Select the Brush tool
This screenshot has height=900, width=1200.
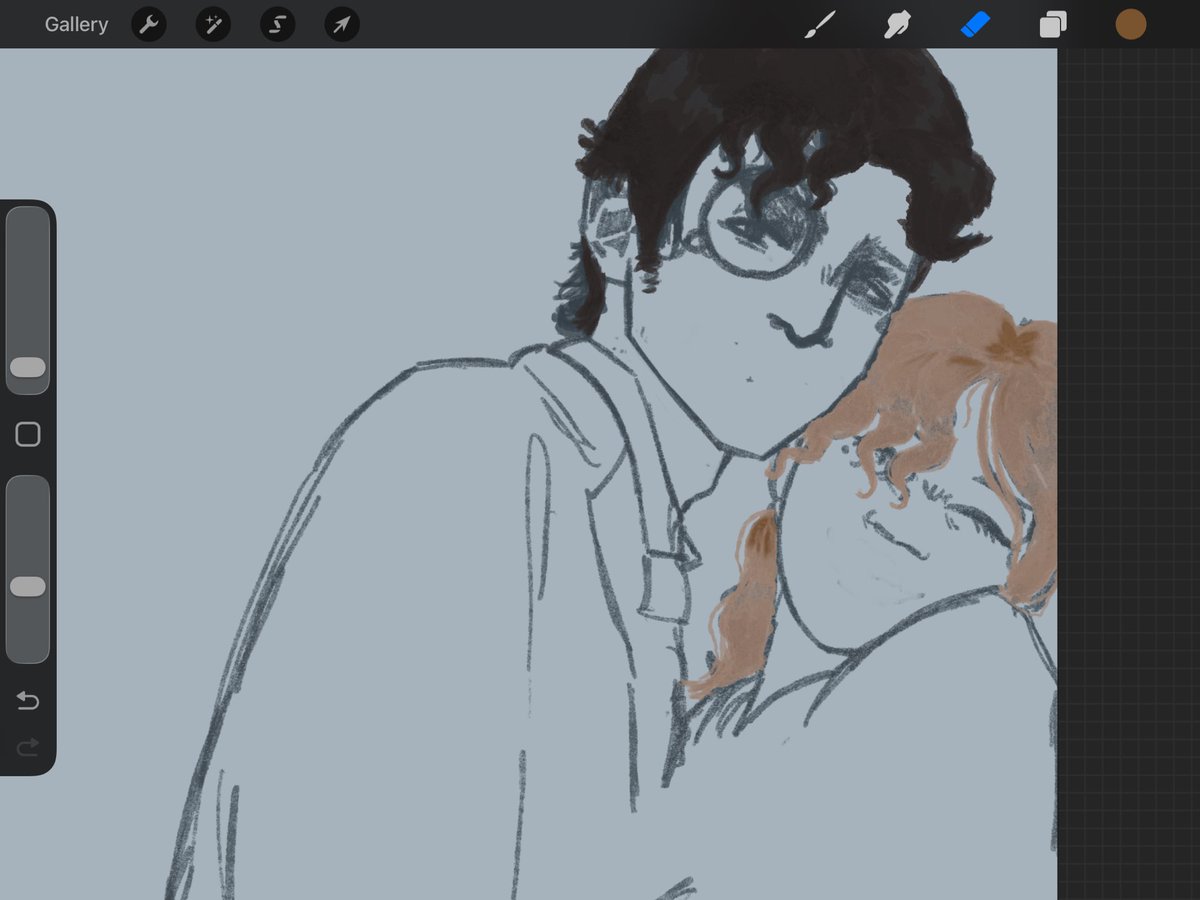820,25
